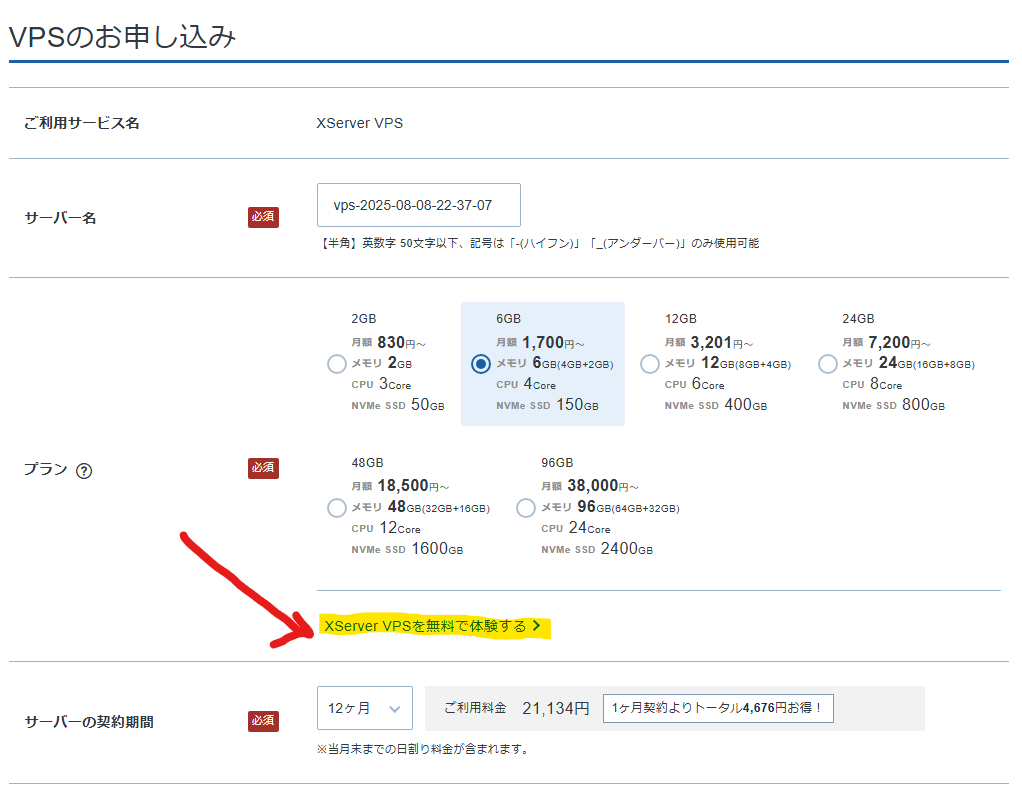
Task: Click the CPU 4Core text
Action: pos(526,384)
